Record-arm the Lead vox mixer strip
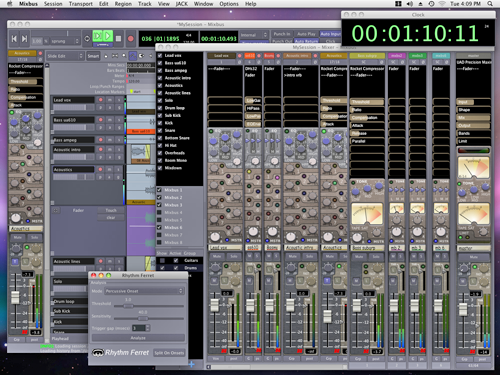Viewport: 500px width, 375px height. click(x=239, y=56)
